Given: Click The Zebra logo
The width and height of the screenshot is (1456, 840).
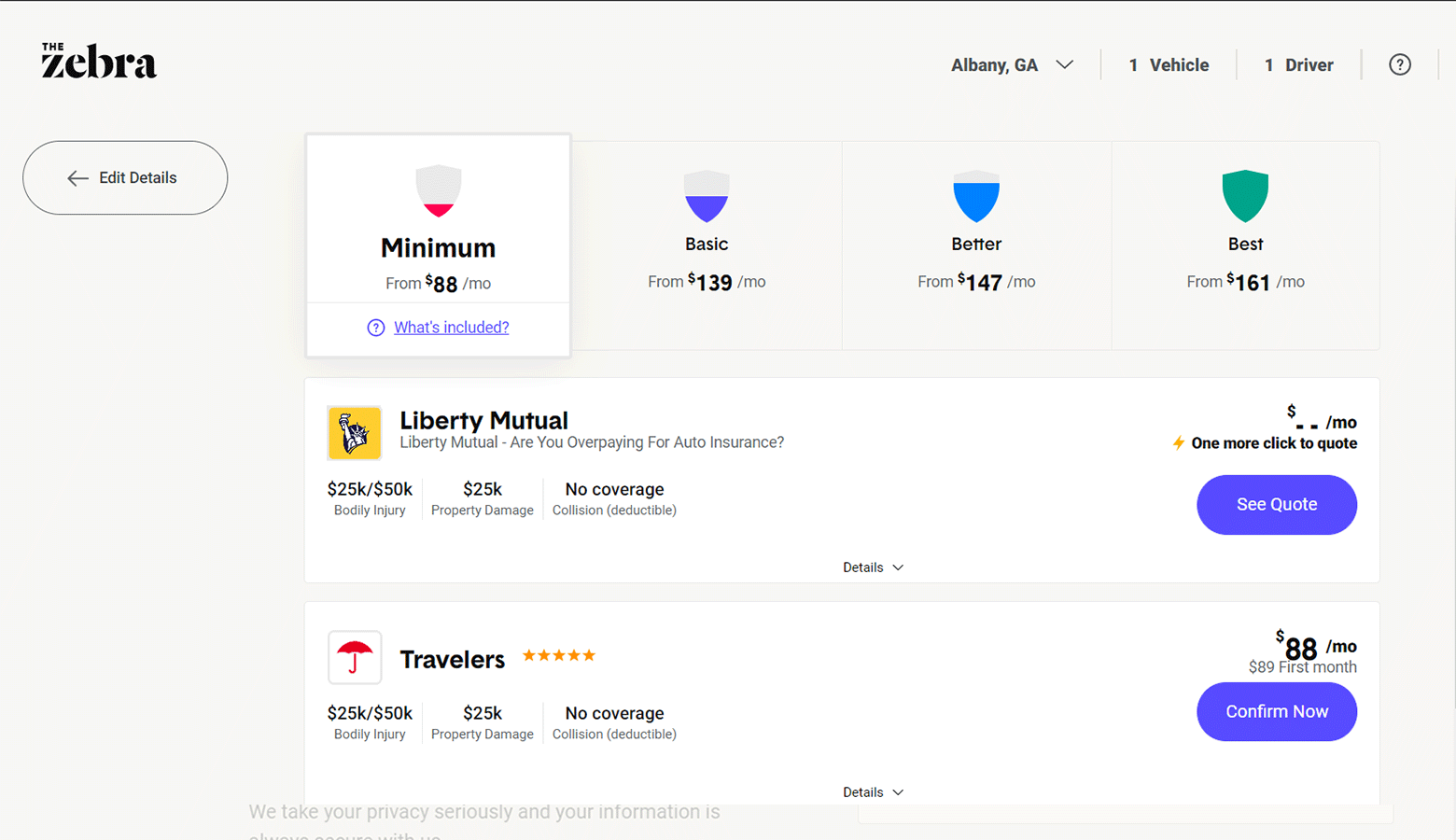Looking at the screenshot, I should pyautogui.click(x=99, y=61).
